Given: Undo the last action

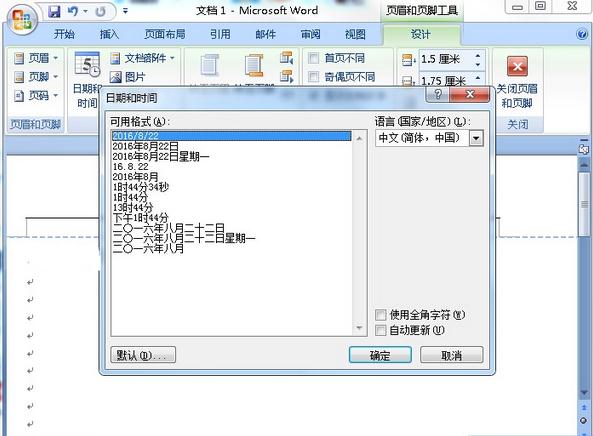Looking at the screenshot, I should tap(72, 12).
